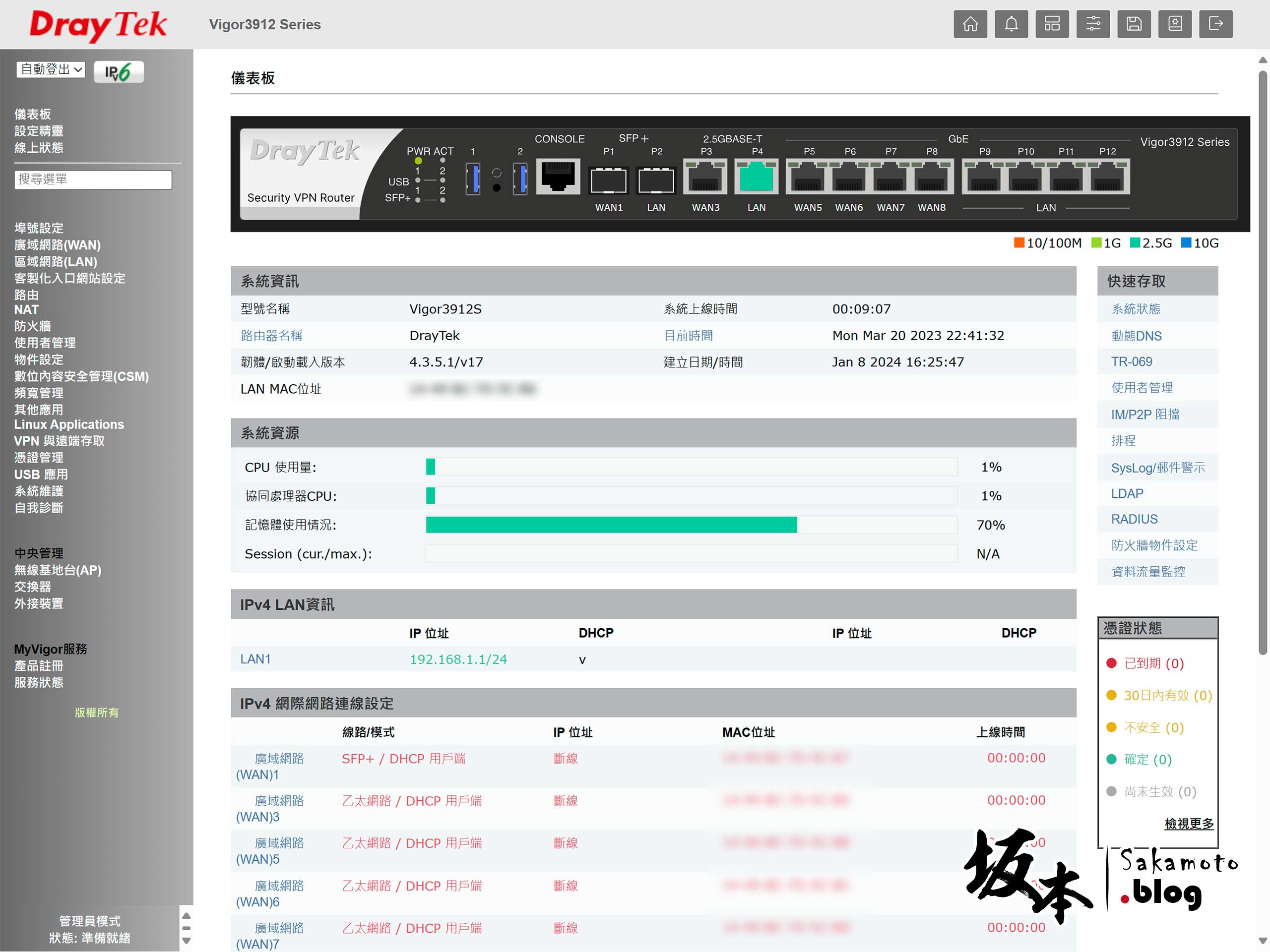Click 192.168.1.1/24 IP address

pyautogui.click(x=458, y=659)
